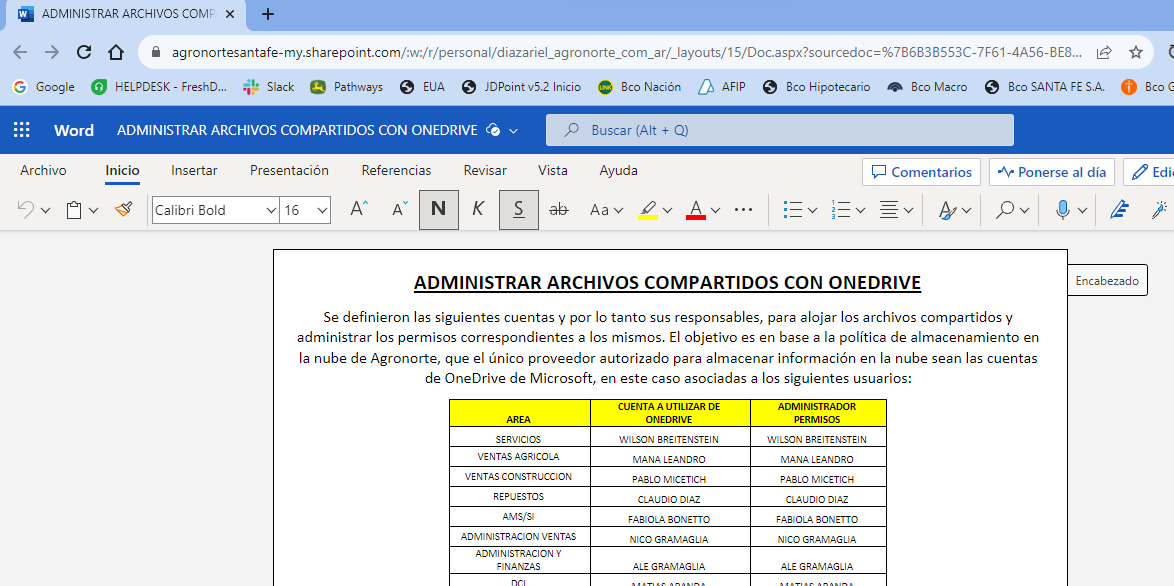Toggle italic (K) formatting
The width and height of the screenshot is (1174, 586).
pos(478,210)
